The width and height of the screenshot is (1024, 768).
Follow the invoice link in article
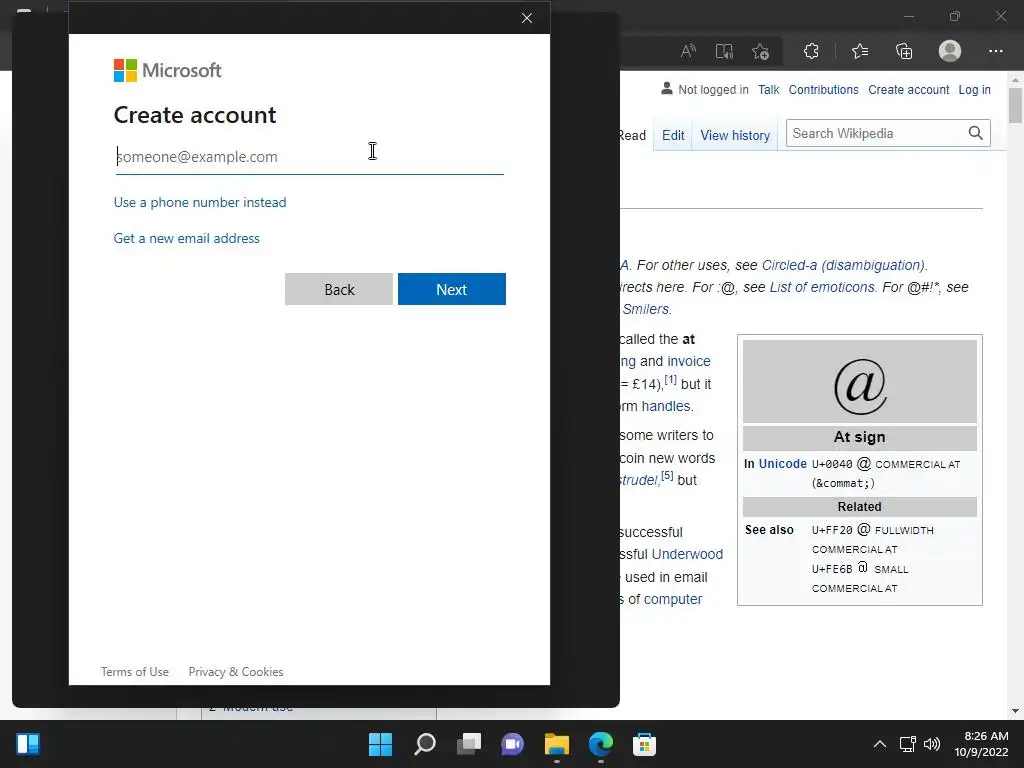pos(688,361)
